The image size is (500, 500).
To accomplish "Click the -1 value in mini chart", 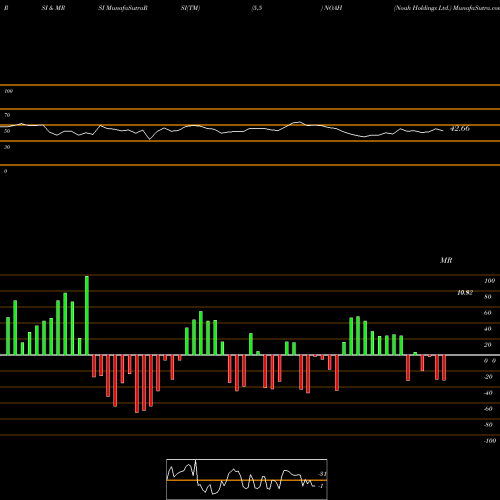I will [x=321, y=486].
